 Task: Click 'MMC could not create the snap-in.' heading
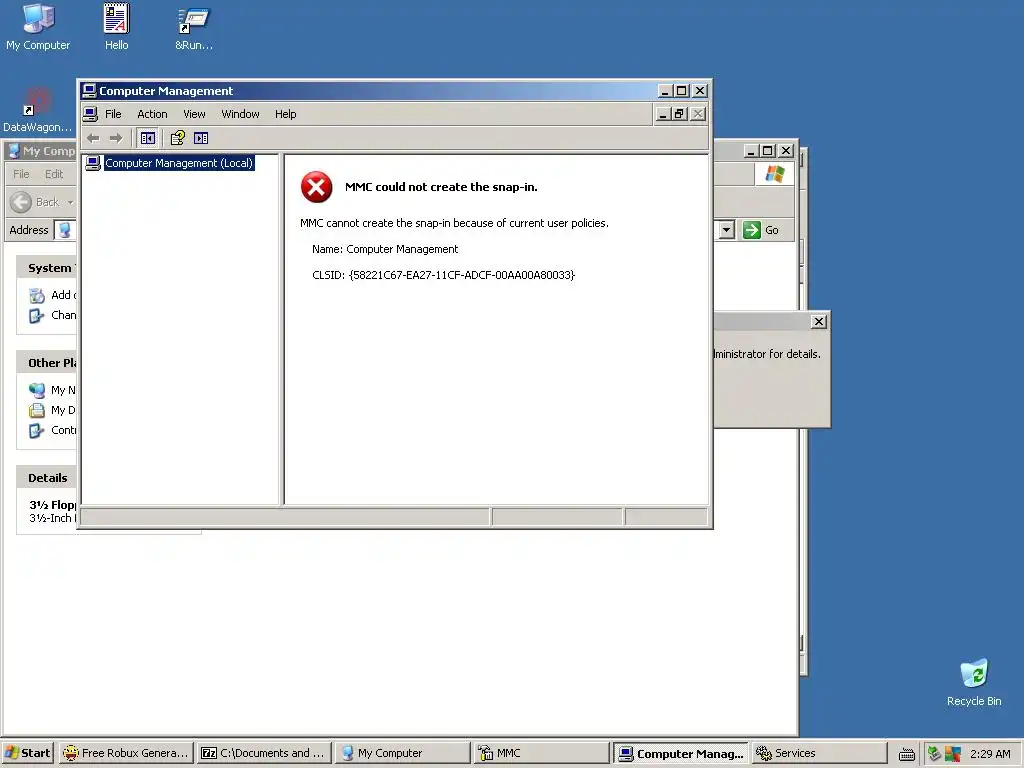[x=441, y=187]
